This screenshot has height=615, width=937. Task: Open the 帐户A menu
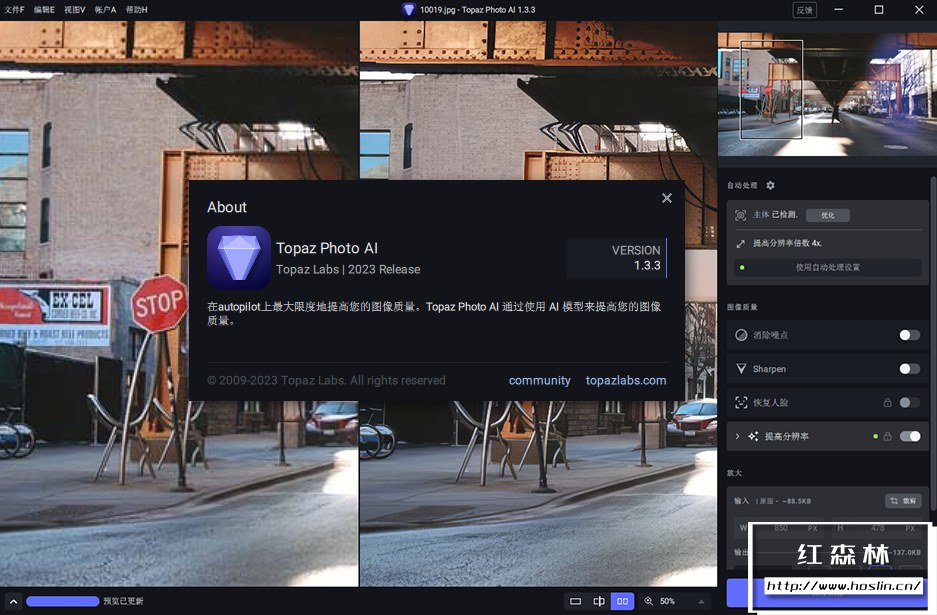tap(105, 10)
